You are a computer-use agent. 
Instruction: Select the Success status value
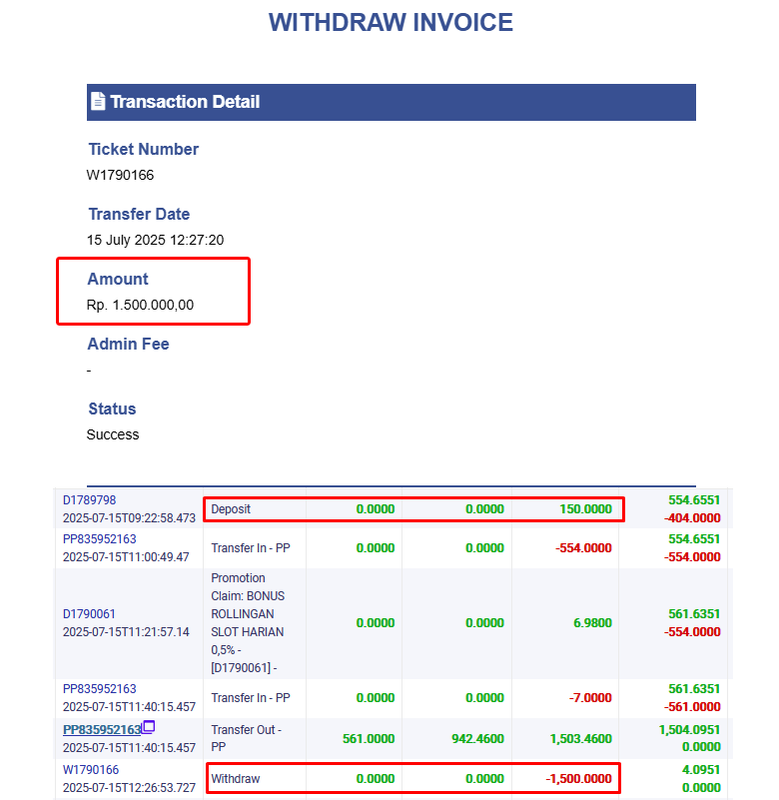pyautogui.click(x=113, y=434)
